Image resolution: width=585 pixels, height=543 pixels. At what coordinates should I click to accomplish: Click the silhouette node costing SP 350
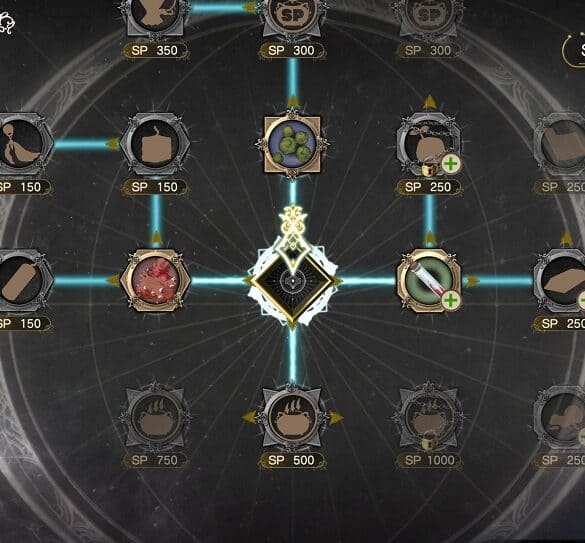tap(156, 15)
